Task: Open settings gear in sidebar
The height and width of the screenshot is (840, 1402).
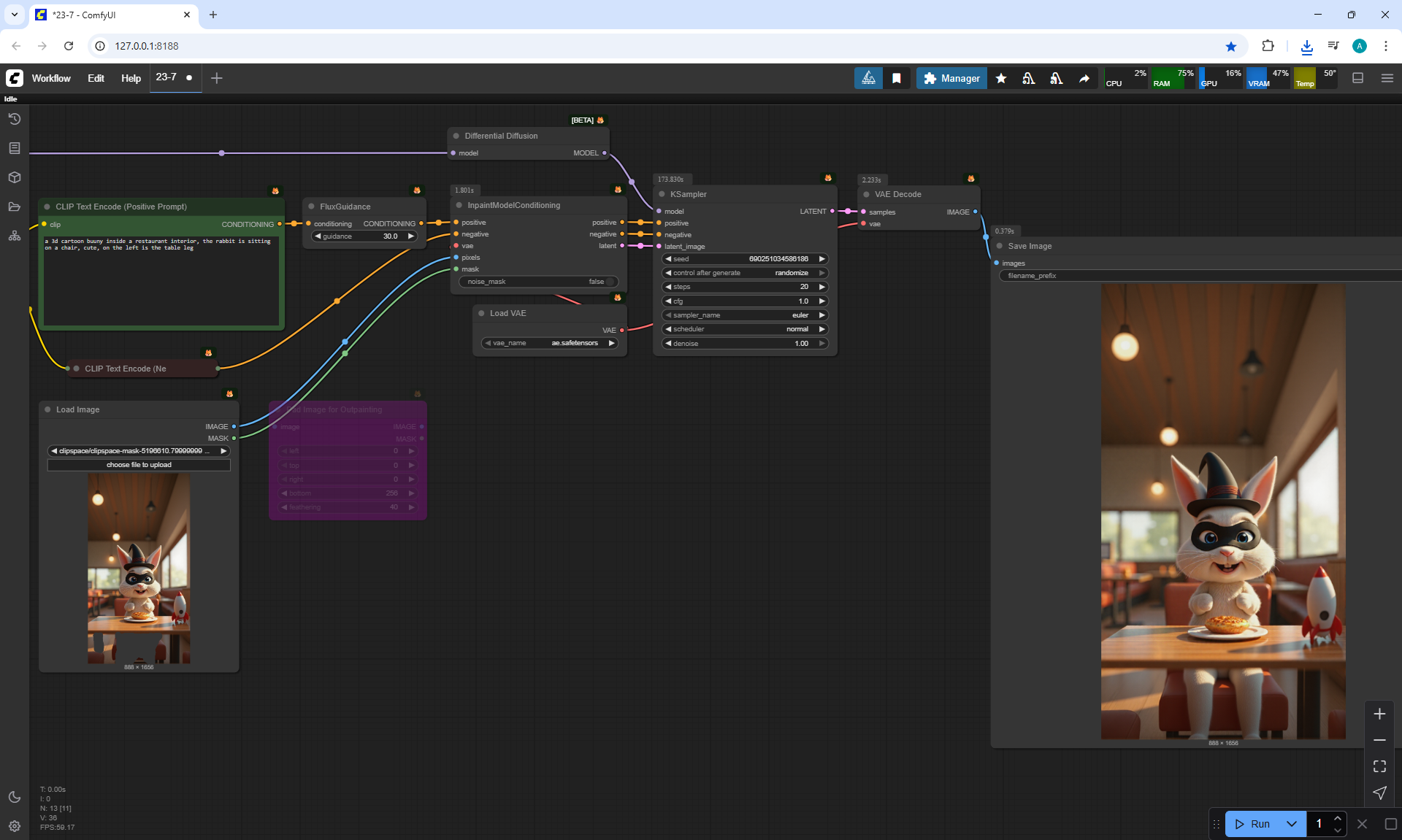Action: click(14, 826)
